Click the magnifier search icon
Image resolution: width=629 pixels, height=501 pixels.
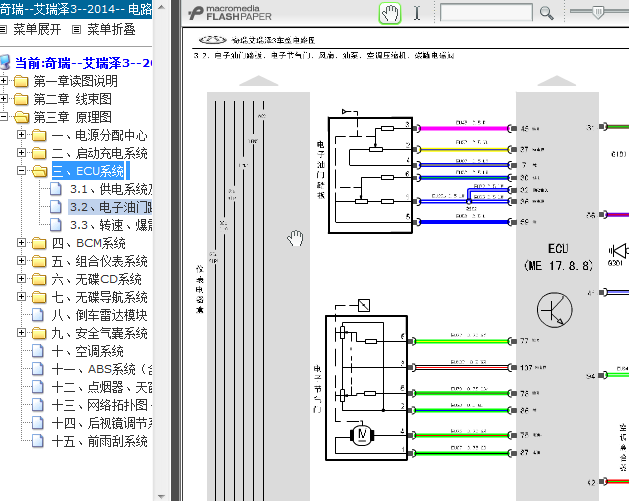[546, 13]
